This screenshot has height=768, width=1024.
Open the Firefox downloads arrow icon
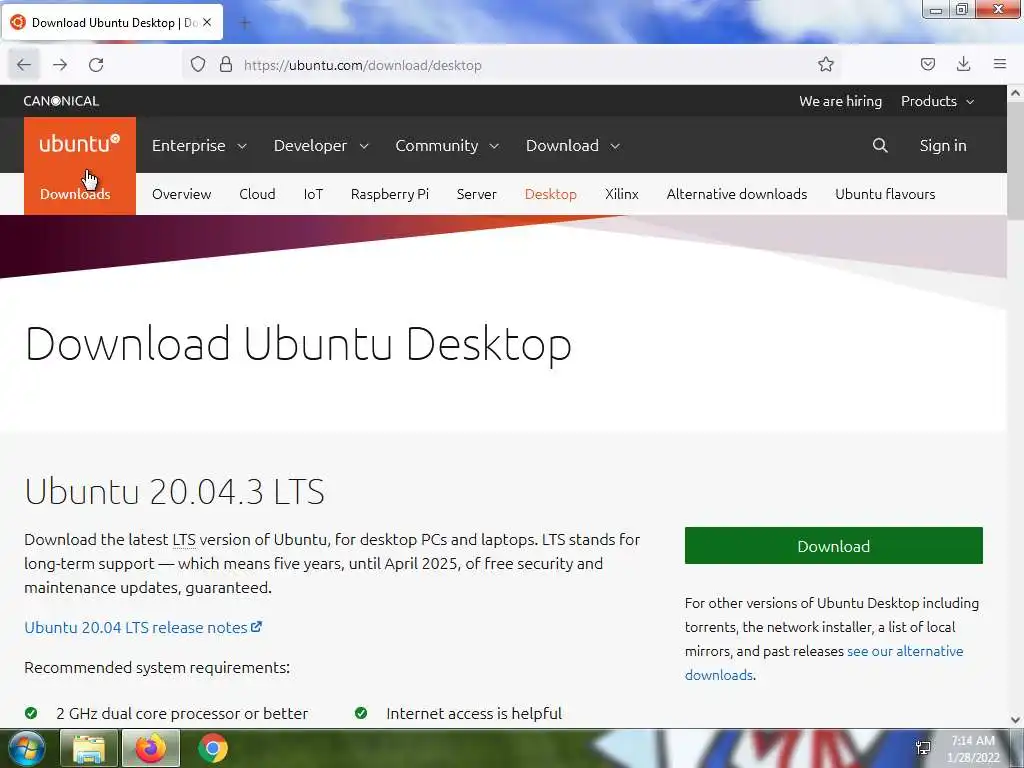click(963, 64)
